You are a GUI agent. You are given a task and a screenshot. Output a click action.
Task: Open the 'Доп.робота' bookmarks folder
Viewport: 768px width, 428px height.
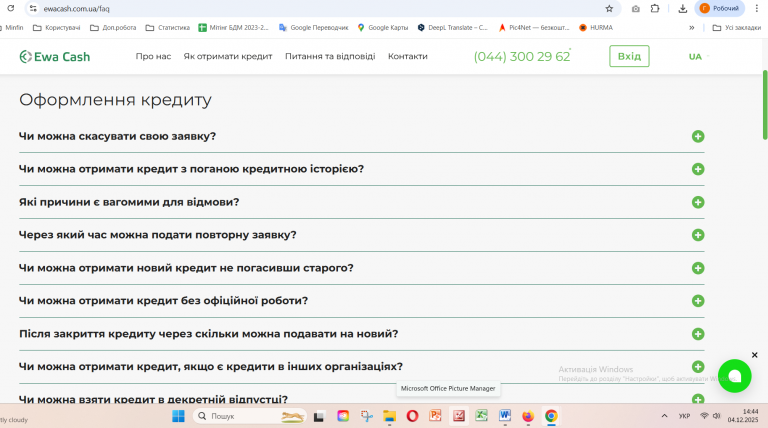pyautogui.click(x=113, y=28)
